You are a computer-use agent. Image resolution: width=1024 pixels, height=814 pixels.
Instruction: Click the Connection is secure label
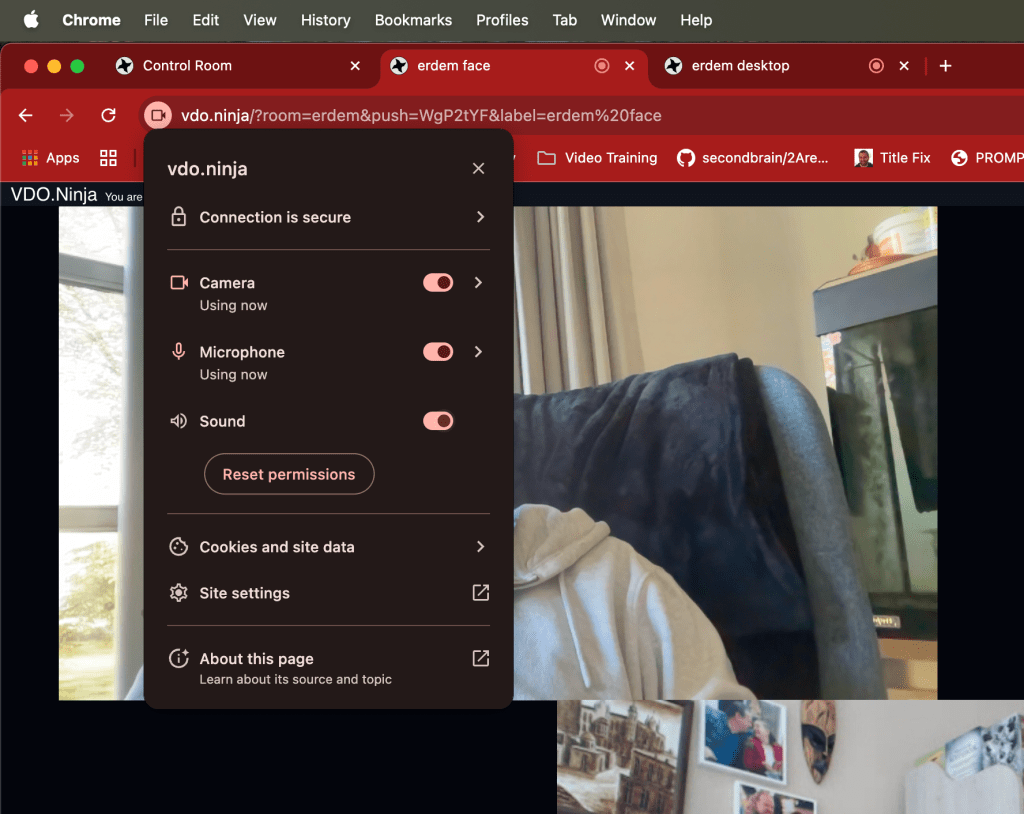(x=275, y=217)
